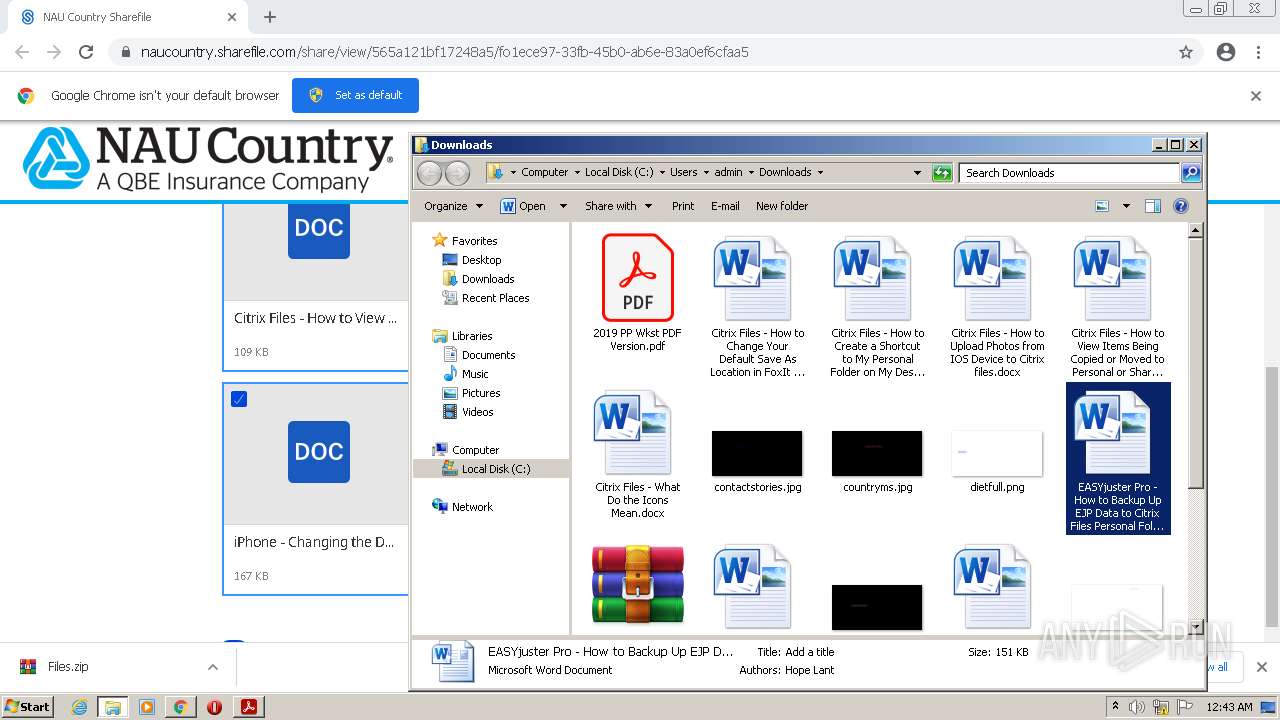Select EASYjuster Pro backup document icon
The width and height of the screenshot is (1280, 720).
(1111, 432)
